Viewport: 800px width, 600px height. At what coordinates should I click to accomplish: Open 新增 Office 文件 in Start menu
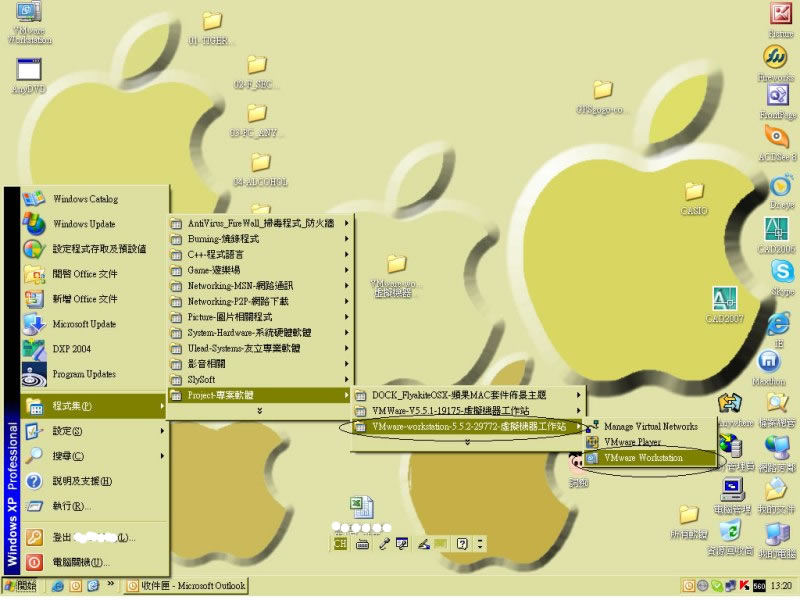click(94, 298)
